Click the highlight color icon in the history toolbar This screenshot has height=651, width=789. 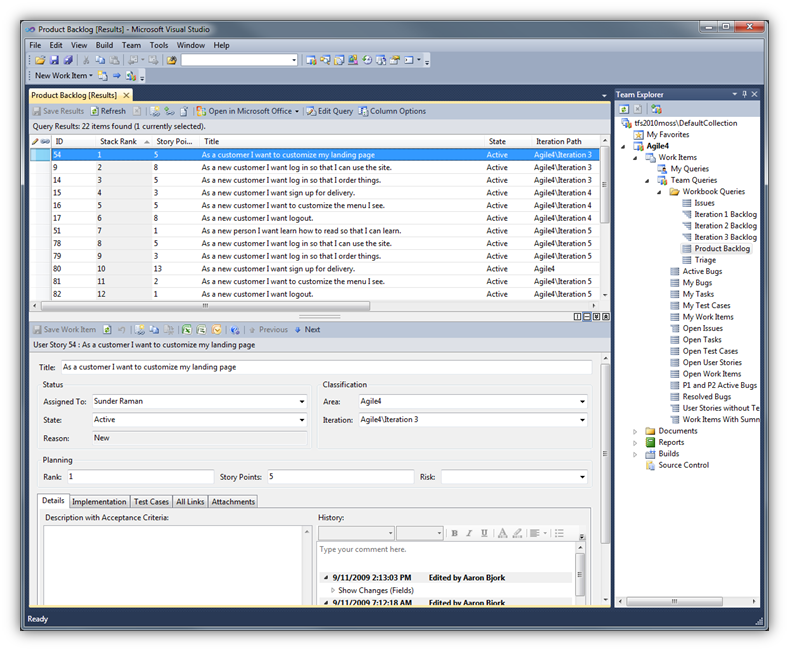tap(517, 533)
